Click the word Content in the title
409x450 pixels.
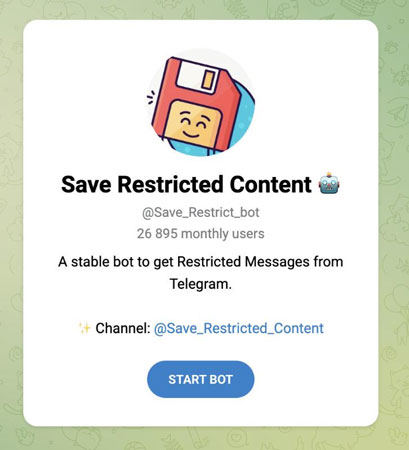click(271, 184)
